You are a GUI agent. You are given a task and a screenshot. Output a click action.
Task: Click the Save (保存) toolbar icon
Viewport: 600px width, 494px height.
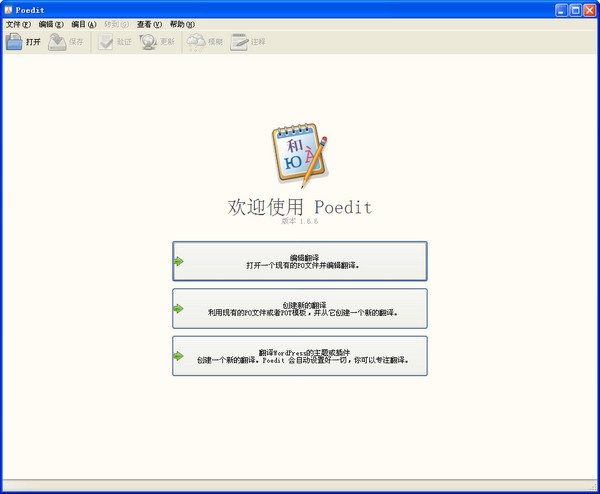(57, 42)
